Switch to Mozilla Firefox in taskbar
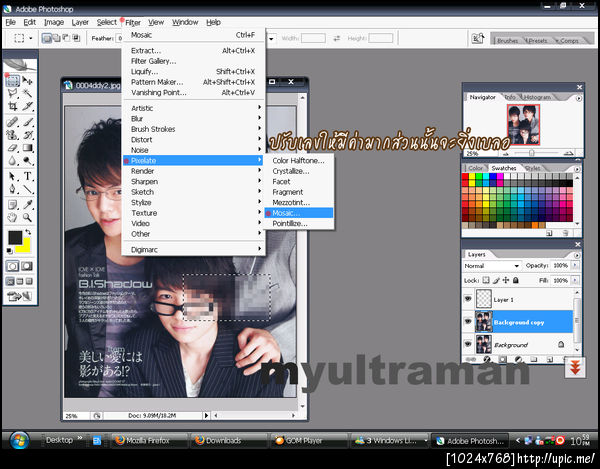This screenshot has height=469, width=600. tap(148, 440)
